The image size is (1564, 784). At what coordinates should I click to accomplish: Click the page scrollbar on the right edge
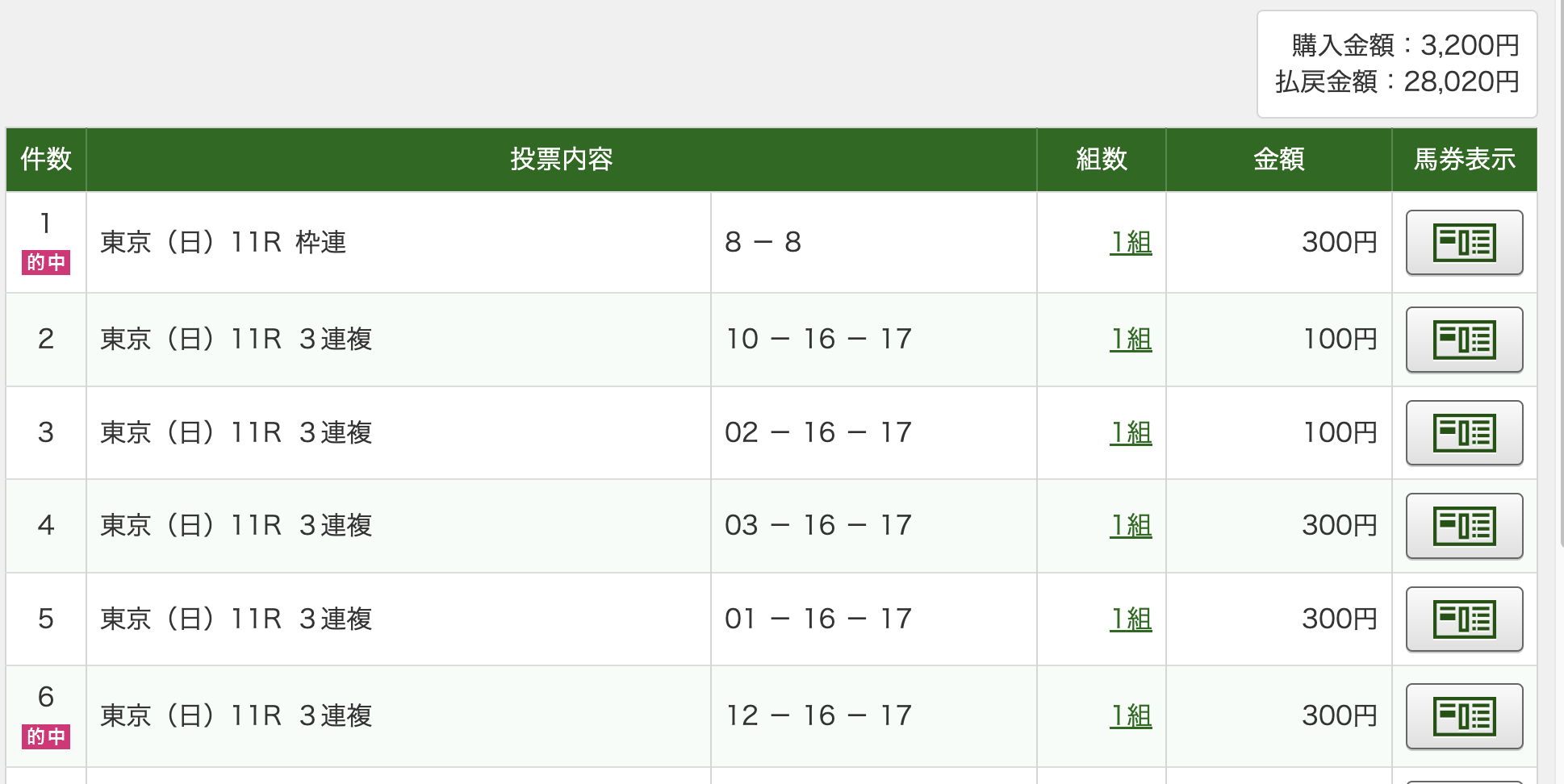(1560, 274)
